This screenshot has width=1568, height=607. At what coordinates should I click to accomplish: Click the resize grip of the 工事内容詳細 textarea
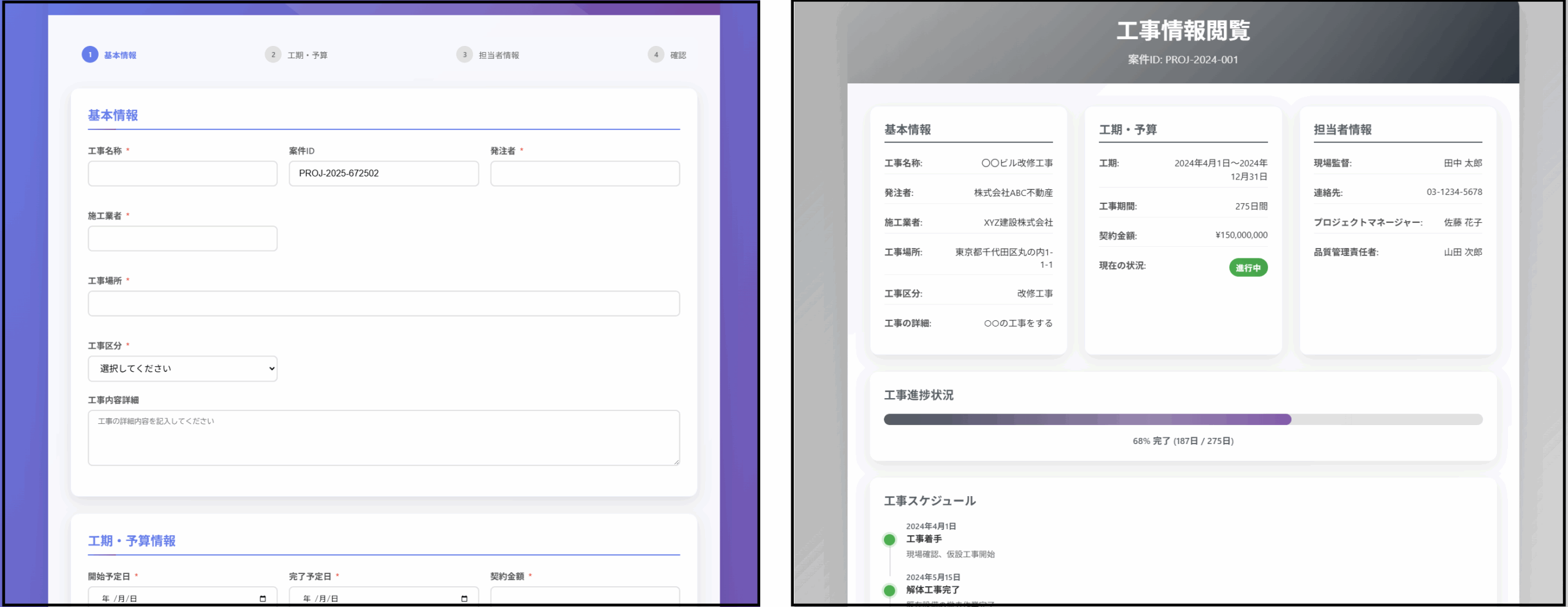676,461
